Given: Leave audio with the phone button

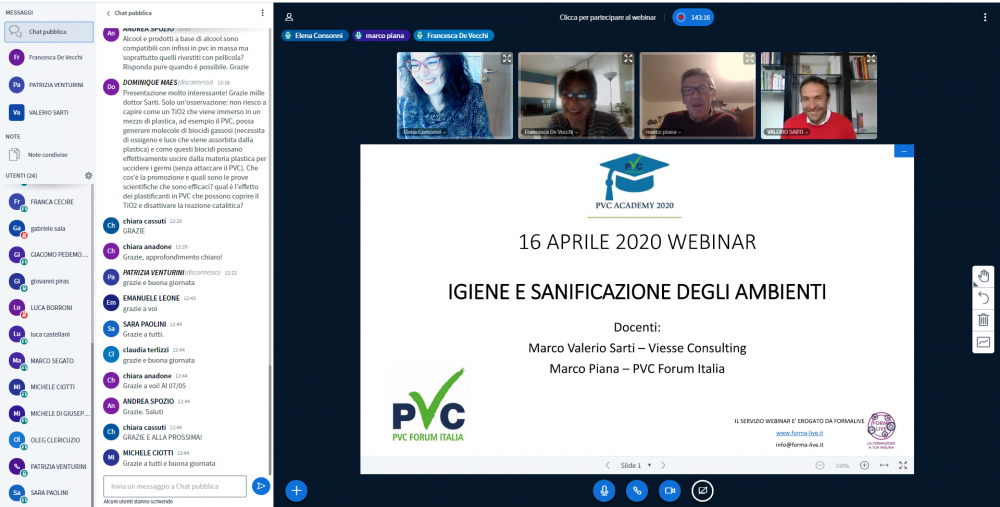Looking at the screenshot, I should click(636, 490).
